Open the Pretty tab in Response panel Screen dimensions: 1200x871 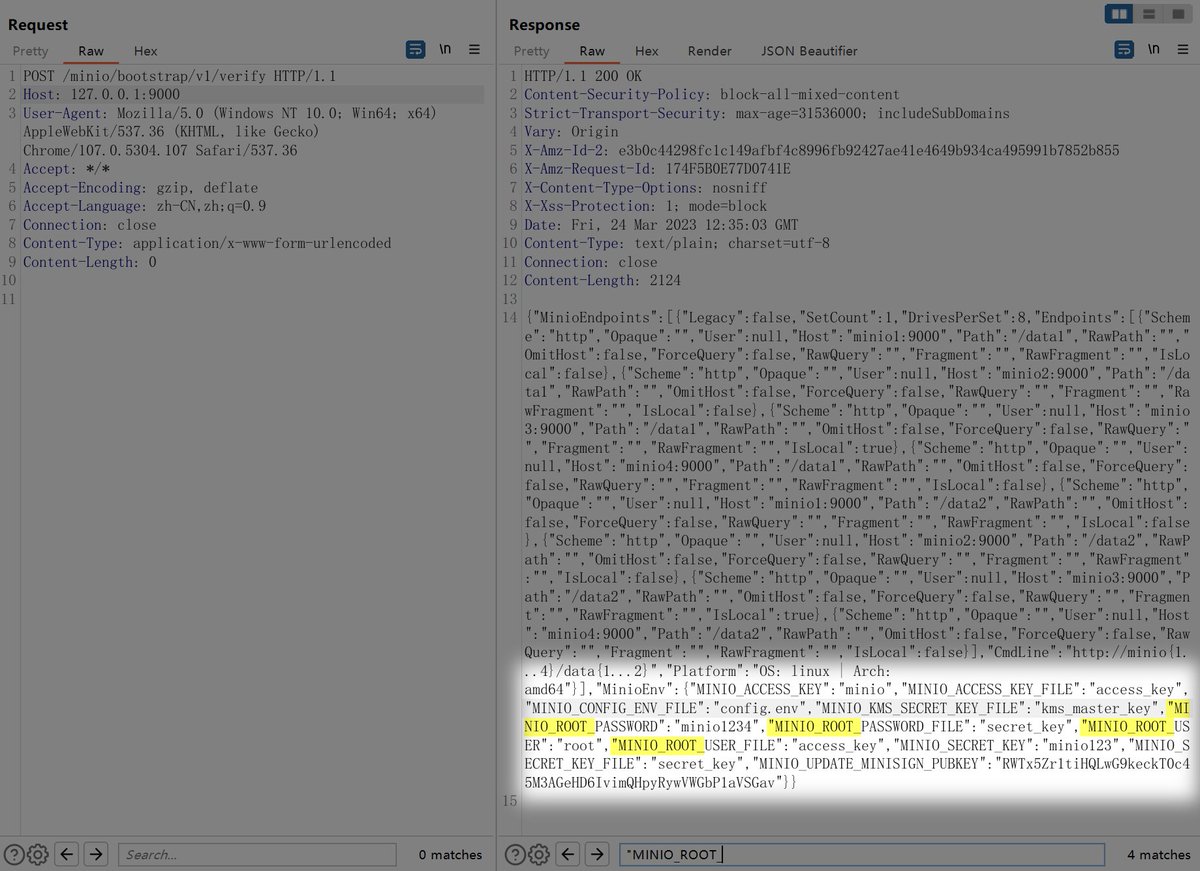pos(531,51)
